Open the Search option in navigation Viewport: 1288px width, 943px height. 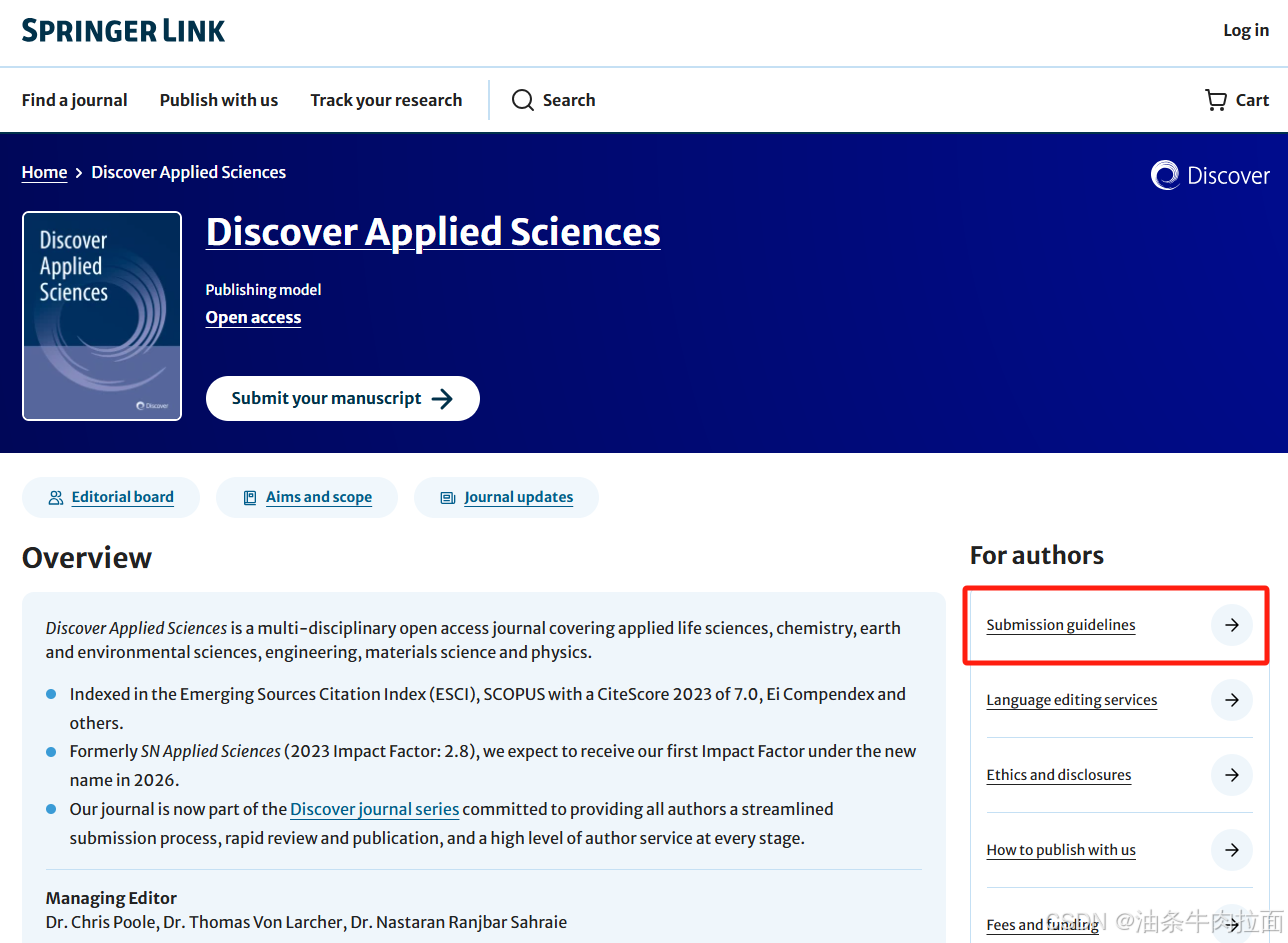point(553,100)
